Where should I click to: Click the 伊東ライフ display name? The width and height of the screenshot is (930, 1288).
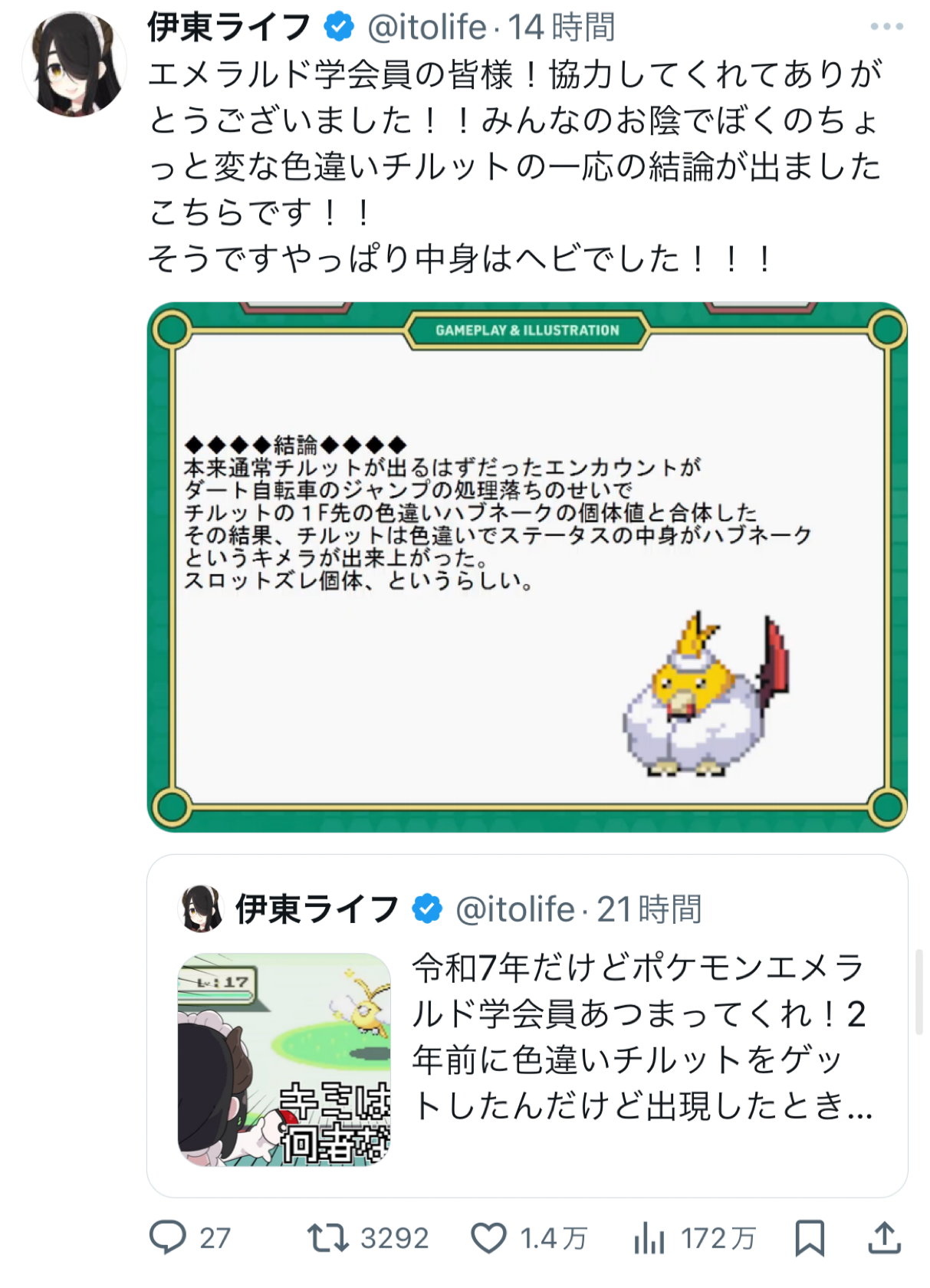click(228, 27)
